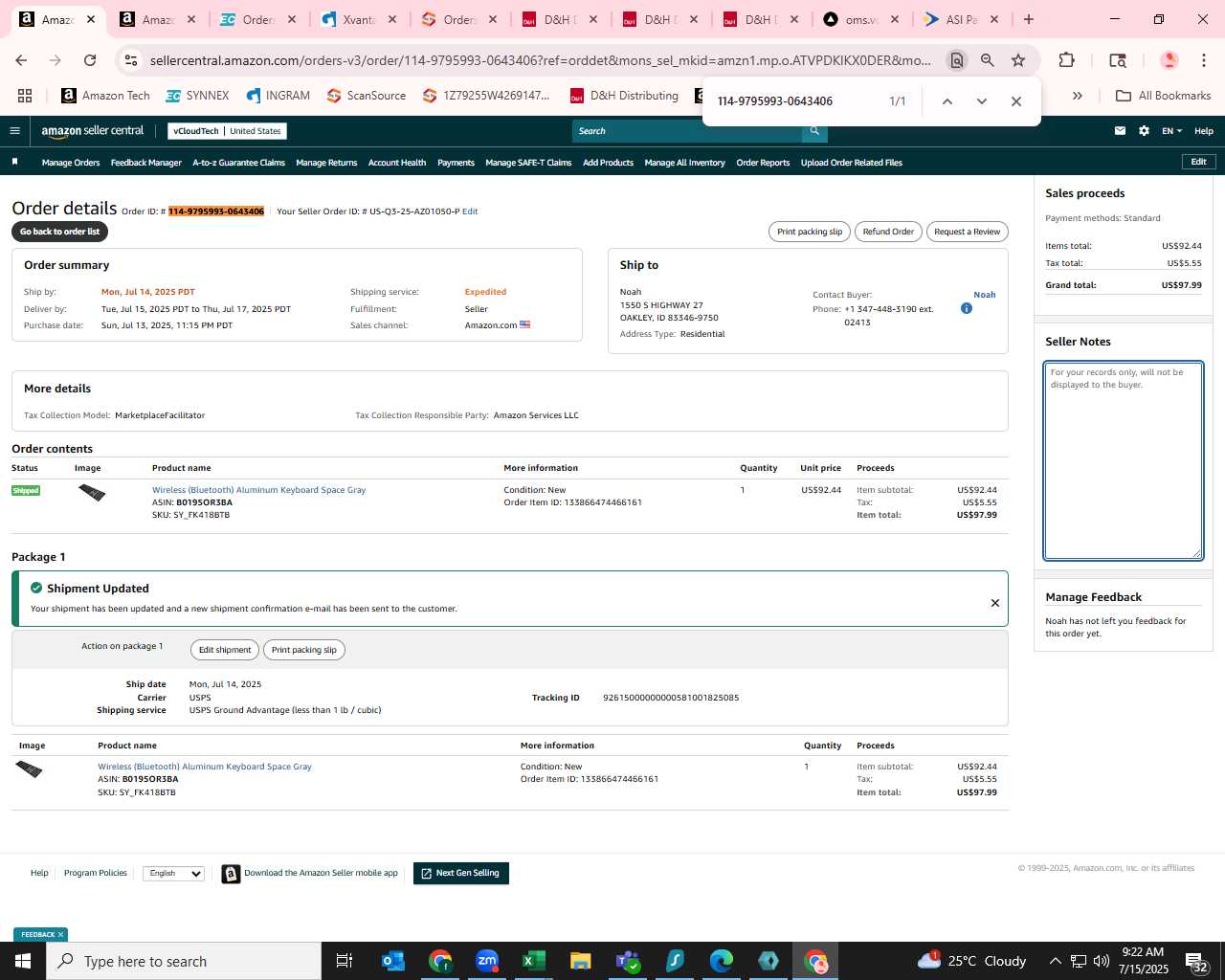Click Program Policies footer link
1225x980 pixels.
[x=96, y=873]
